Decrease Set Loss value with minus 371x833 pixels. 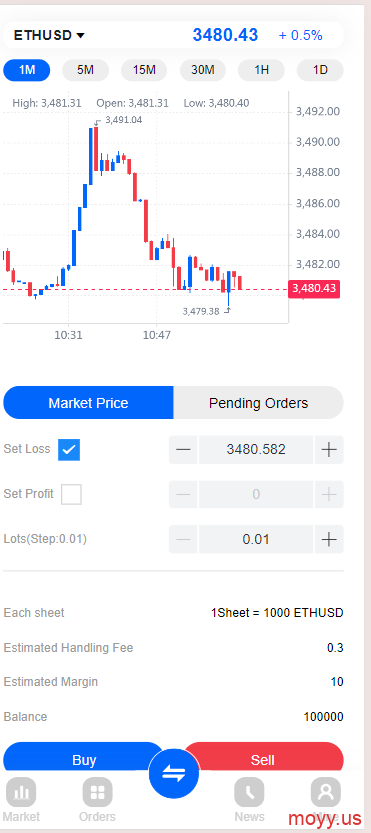coord(183,449)
